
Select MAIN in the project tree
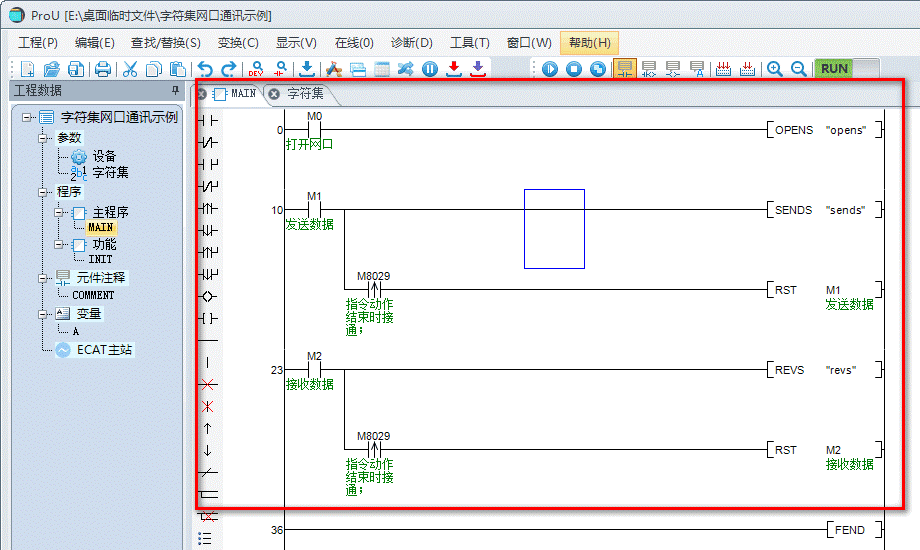100,227
